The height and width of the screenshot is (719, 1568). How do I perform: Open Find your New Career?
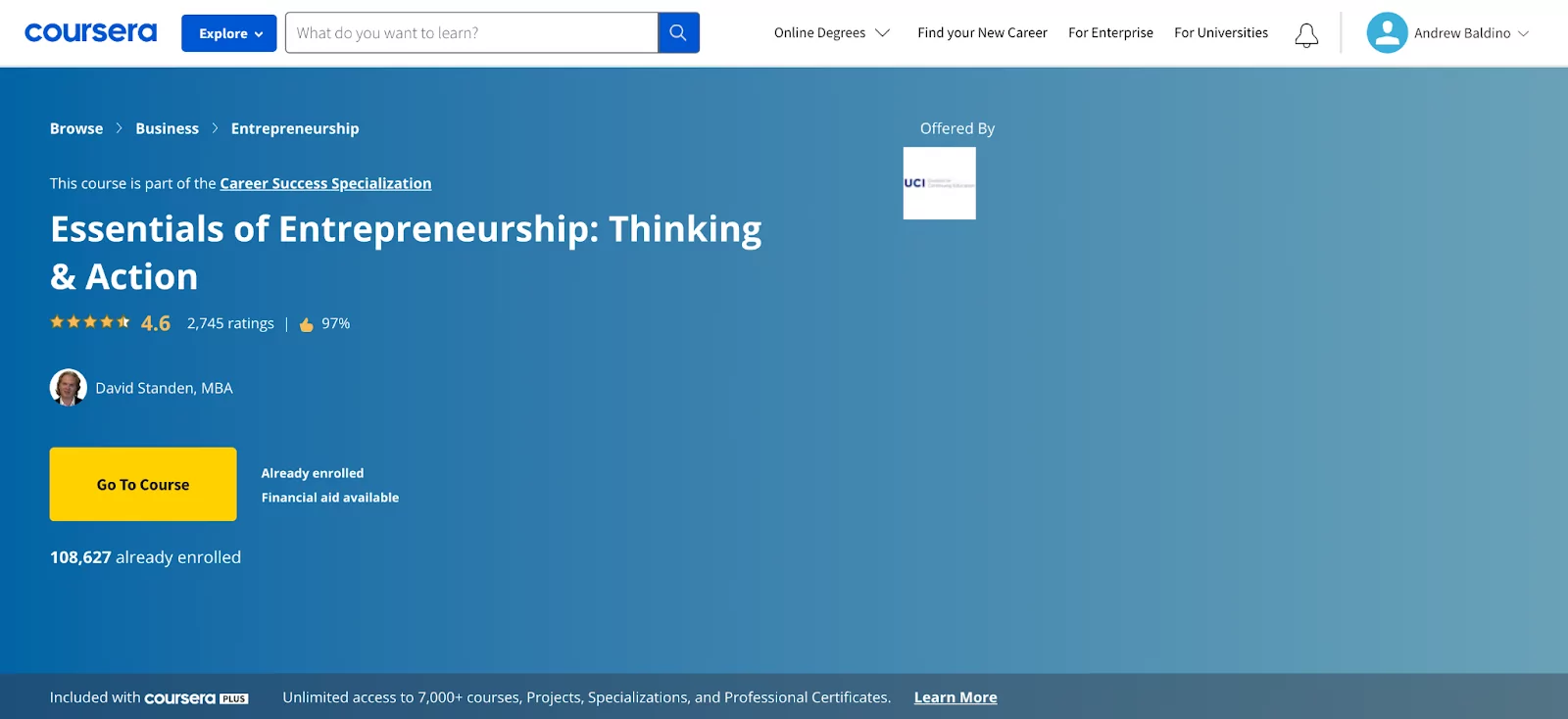coord(982,32)
